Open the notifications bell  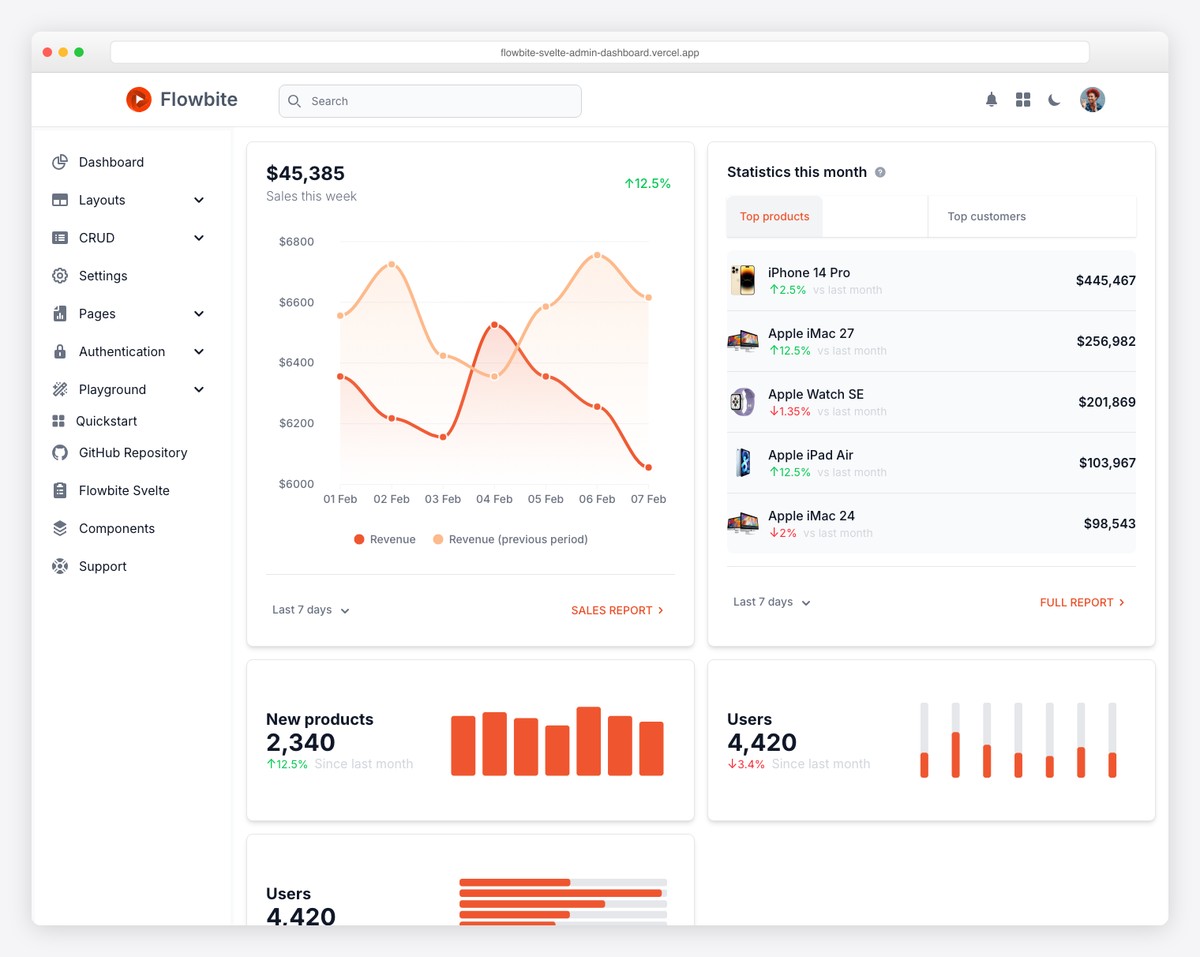point(991,99)
